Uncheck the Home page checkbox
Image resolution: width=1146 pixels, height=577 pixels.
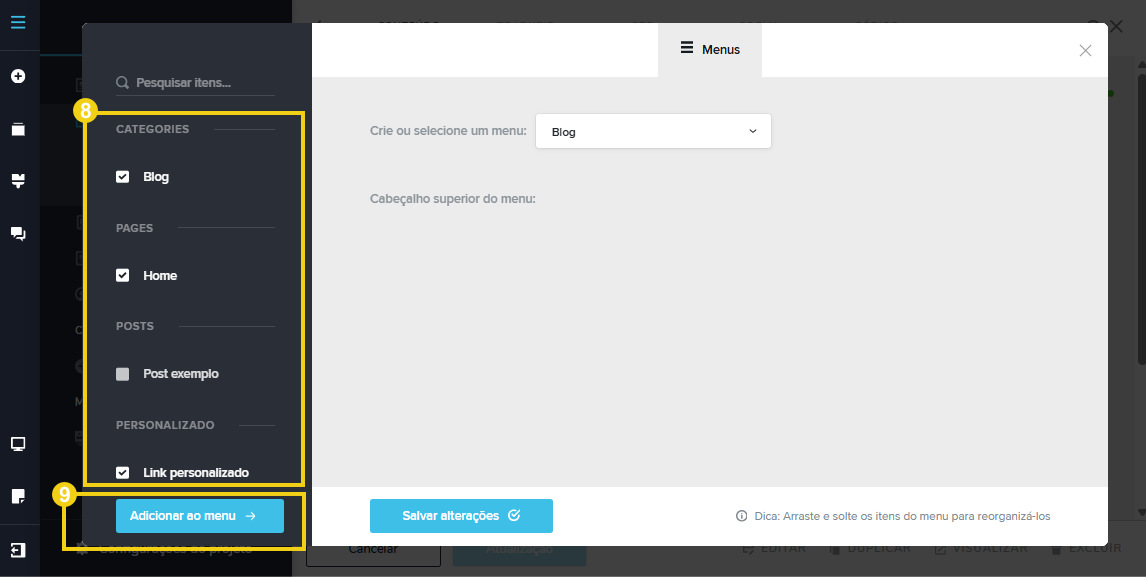point(123,276)
